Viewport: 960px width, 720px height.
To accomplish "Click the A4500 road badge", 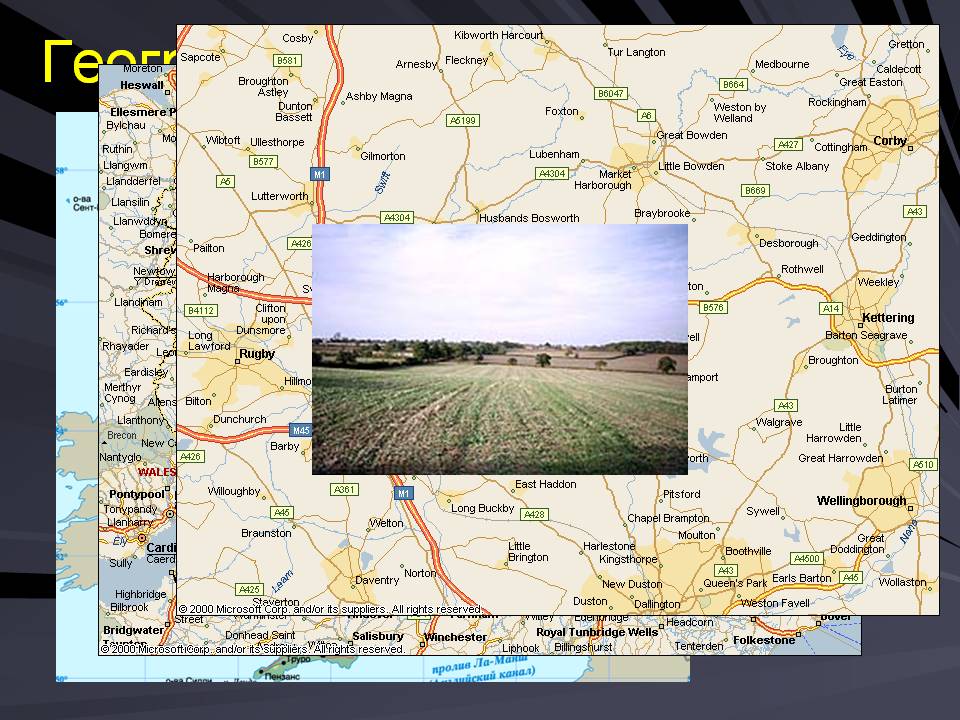I will tap(805, 558).
